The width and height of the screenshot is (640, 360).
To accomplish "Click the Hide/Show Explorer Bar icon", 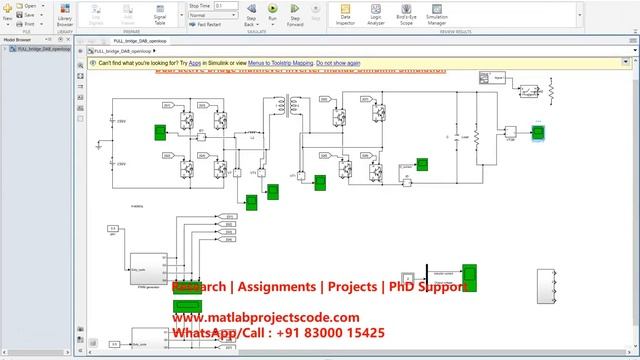I will (x=80, y=51).
